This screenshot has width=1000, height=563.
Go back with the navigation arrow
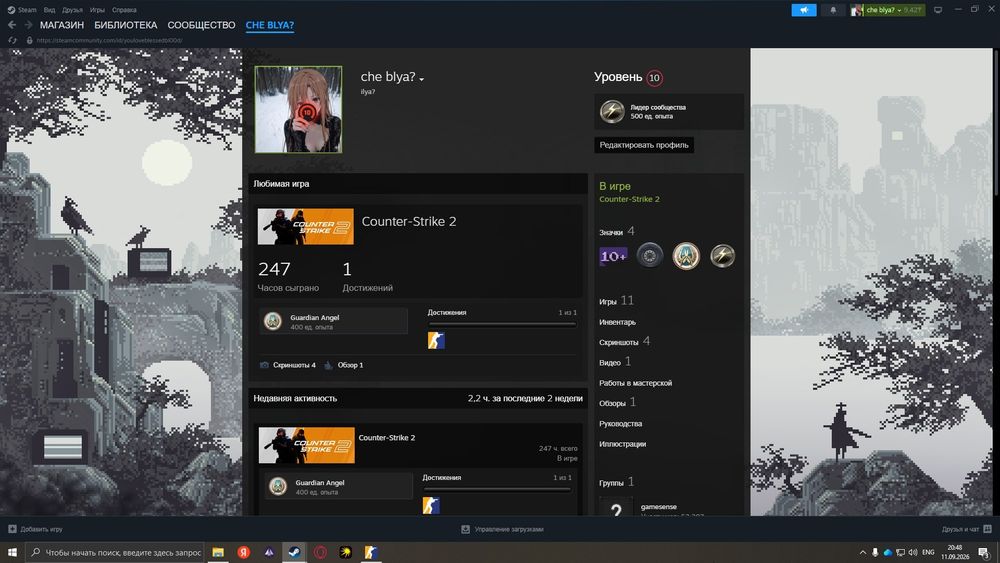[x=12, y=25]
